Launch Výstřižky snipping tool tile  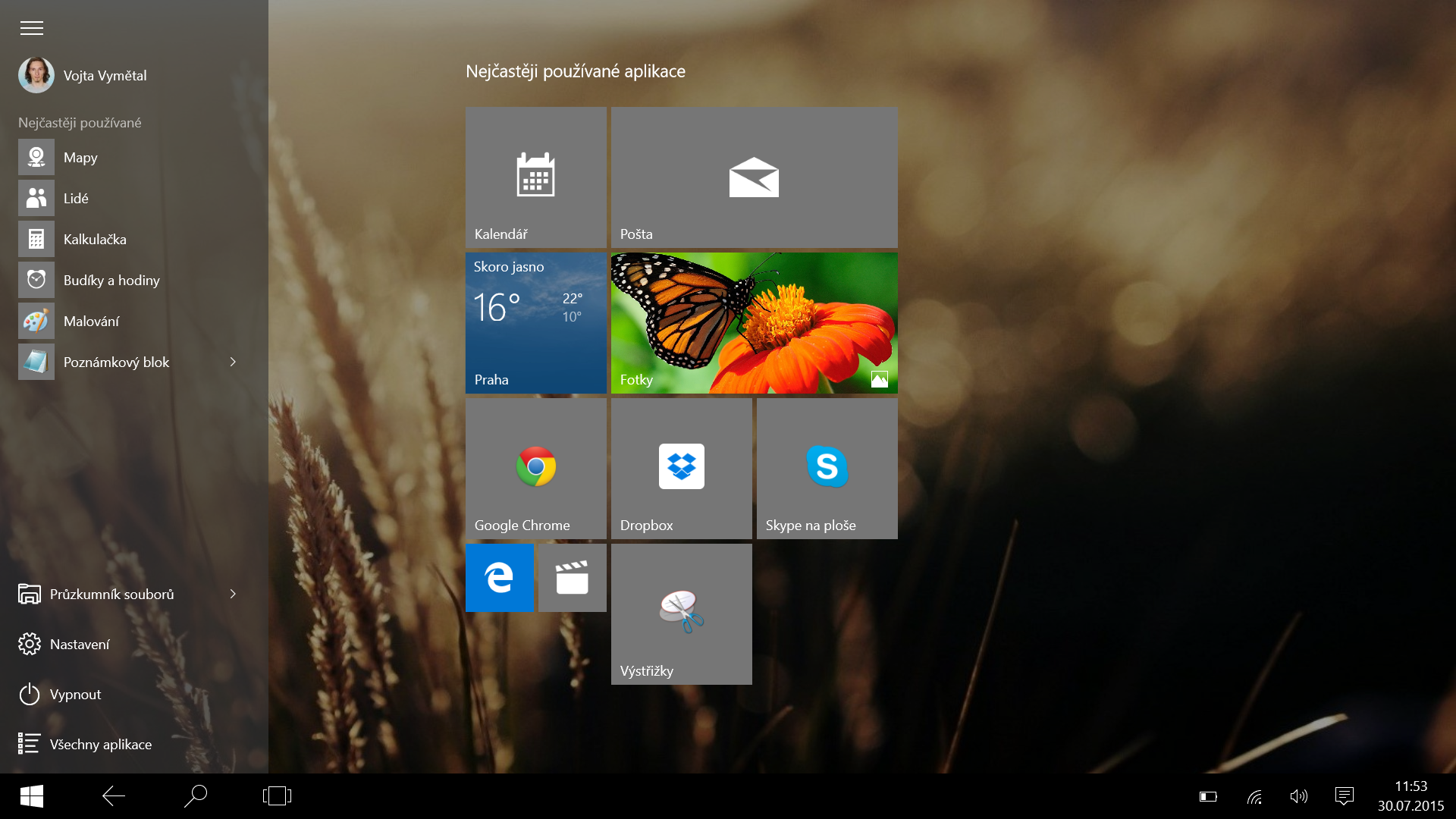tap(681, 613)
